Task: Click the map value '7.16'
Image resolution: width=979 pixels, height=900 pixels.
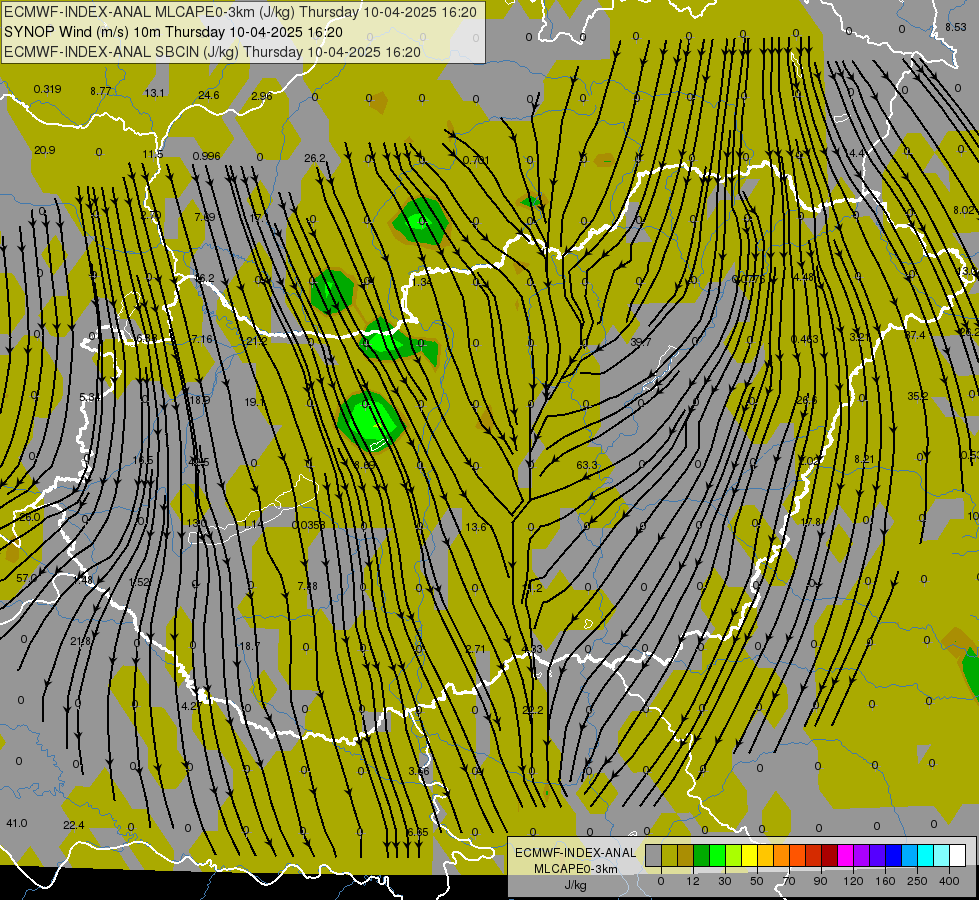Action: [202, 339]
